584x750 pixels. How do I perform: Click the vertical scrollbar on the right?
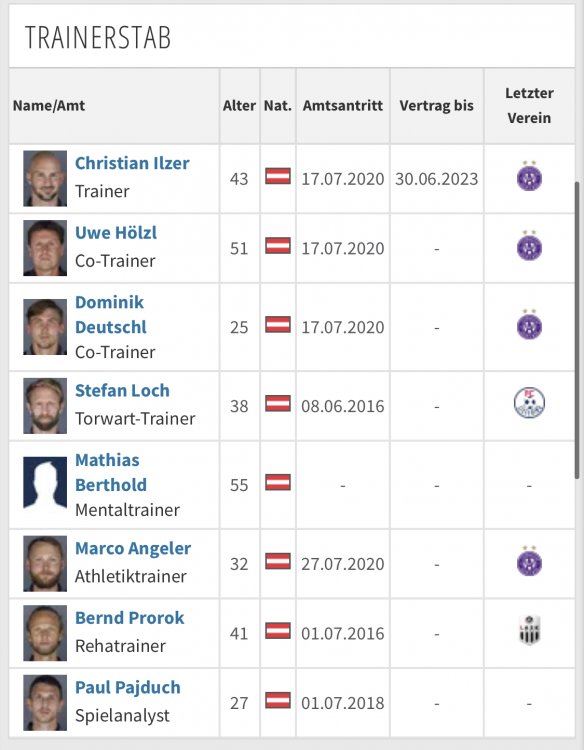577,330
